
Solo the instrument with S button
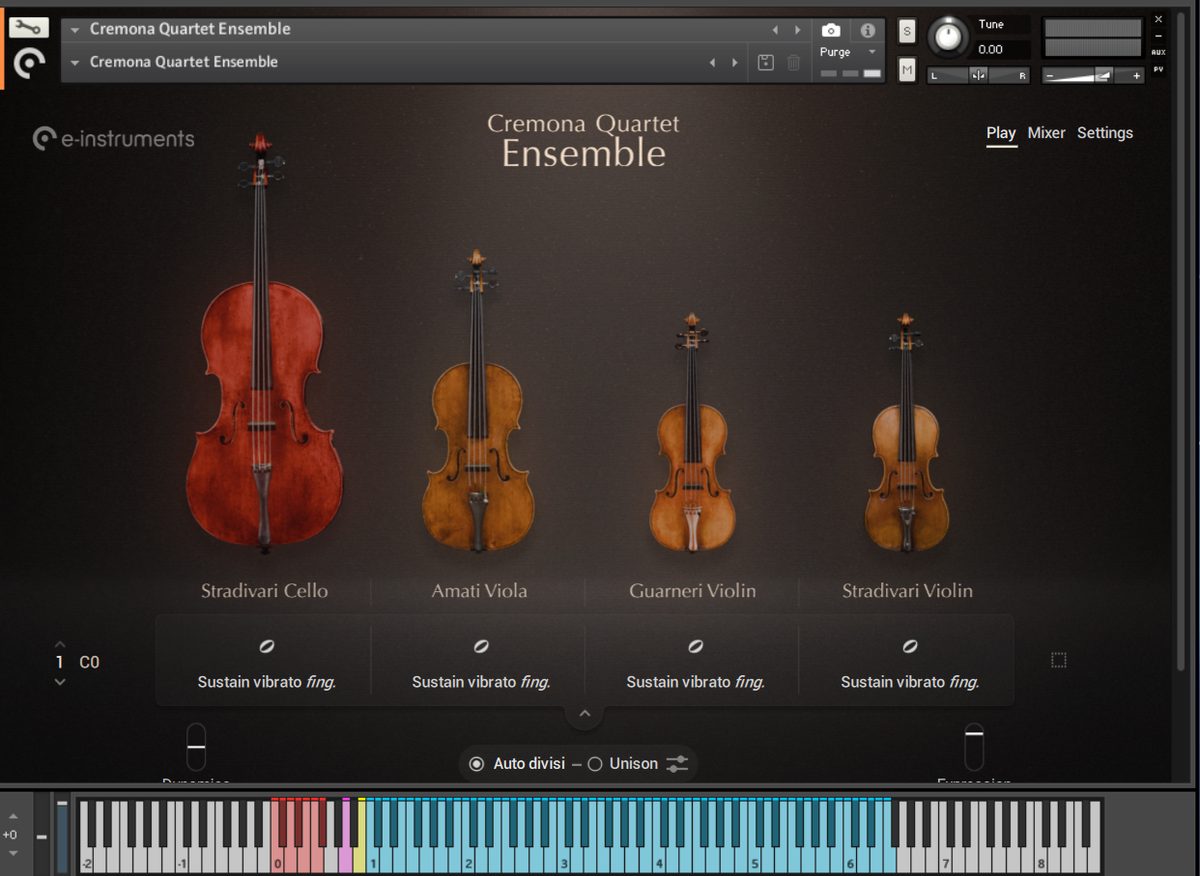[907, 31]
